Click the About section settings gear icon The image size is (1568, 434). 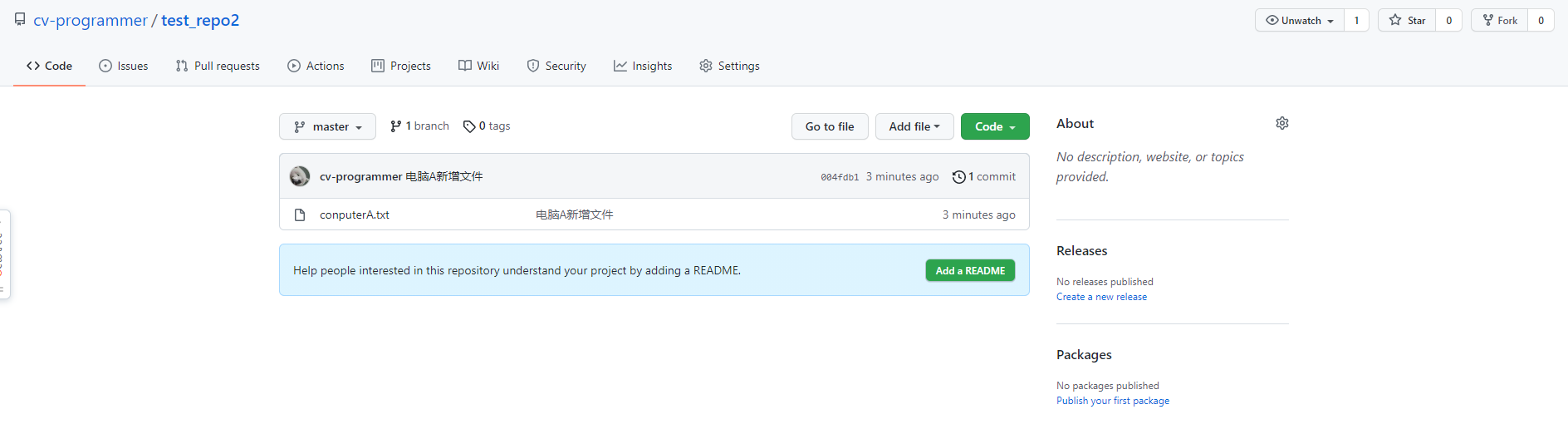pos(1281,123)
